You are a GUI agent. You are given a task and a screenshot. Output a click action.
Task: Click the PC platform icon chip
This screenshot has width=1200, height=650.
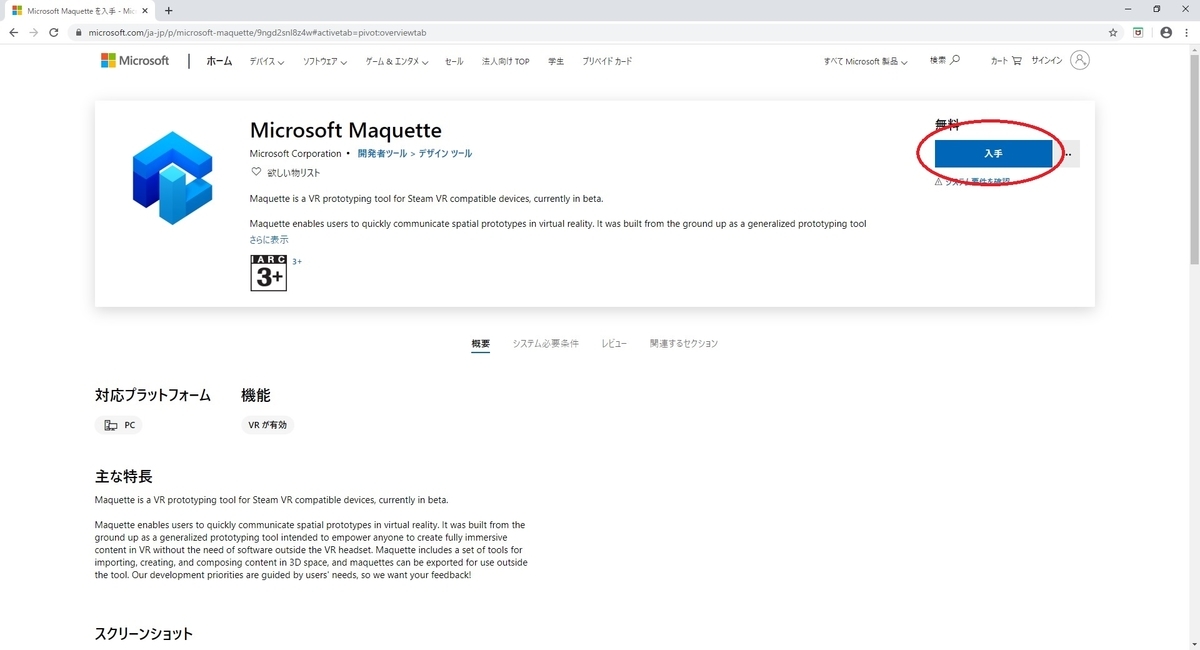[x=118, y=425]
